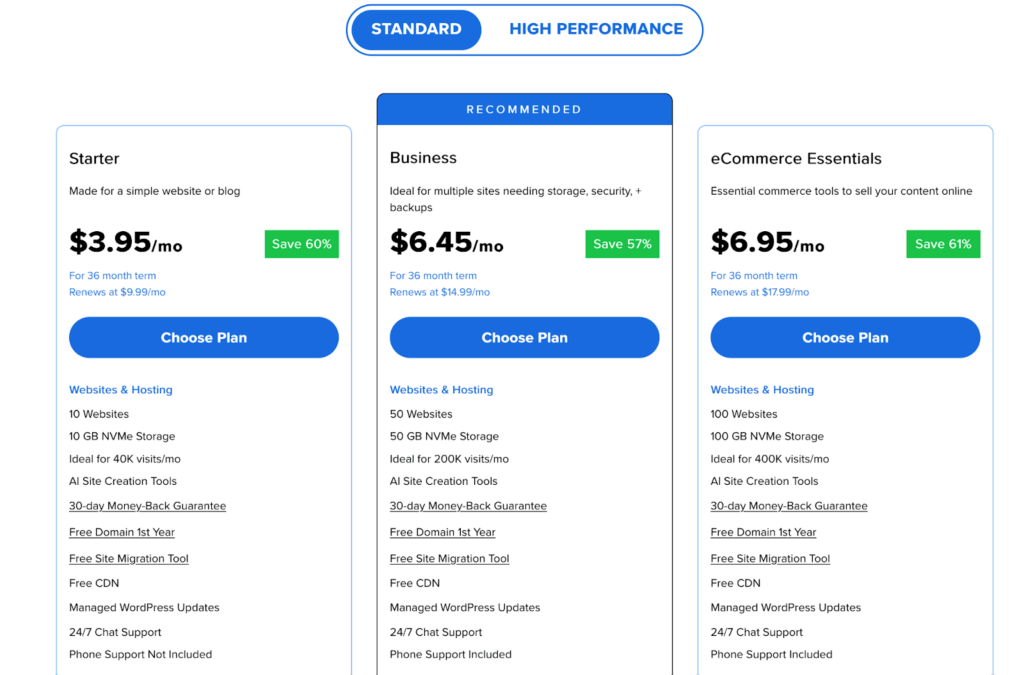This screenshot has height=675, width=1024.
Task: Open Business plan's Free Domain 1st Year link
Action: tap(443, 532)
